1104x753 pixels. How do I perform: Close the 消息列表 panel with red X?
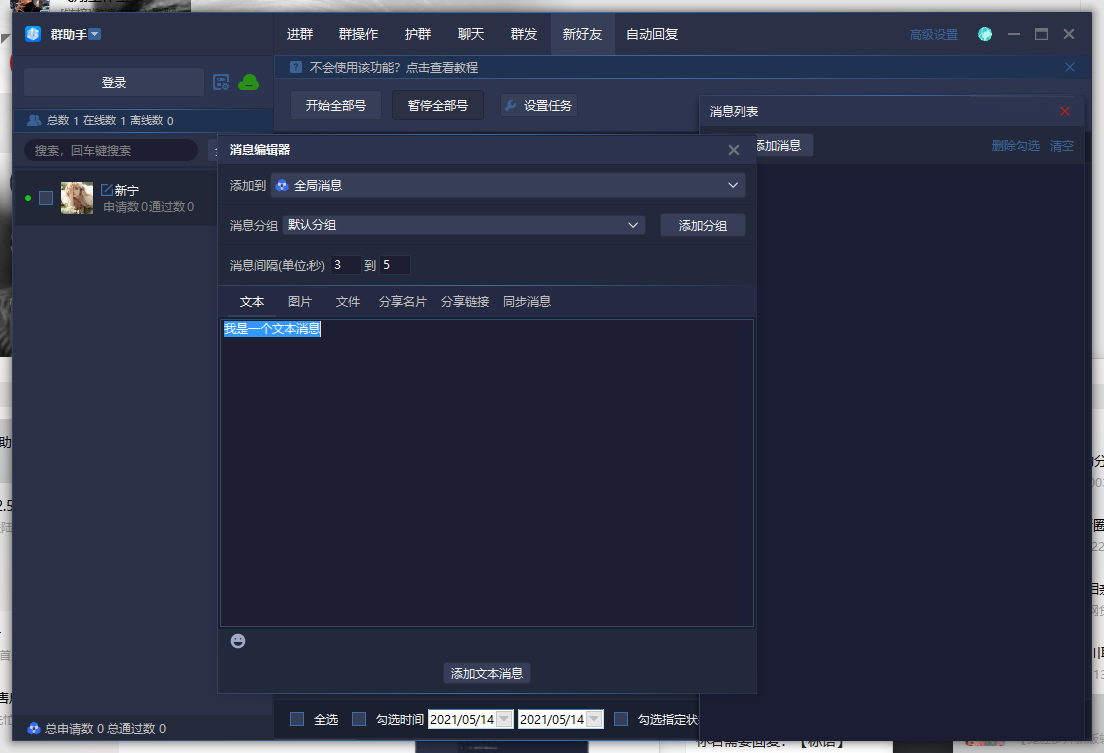[1065, 111]
